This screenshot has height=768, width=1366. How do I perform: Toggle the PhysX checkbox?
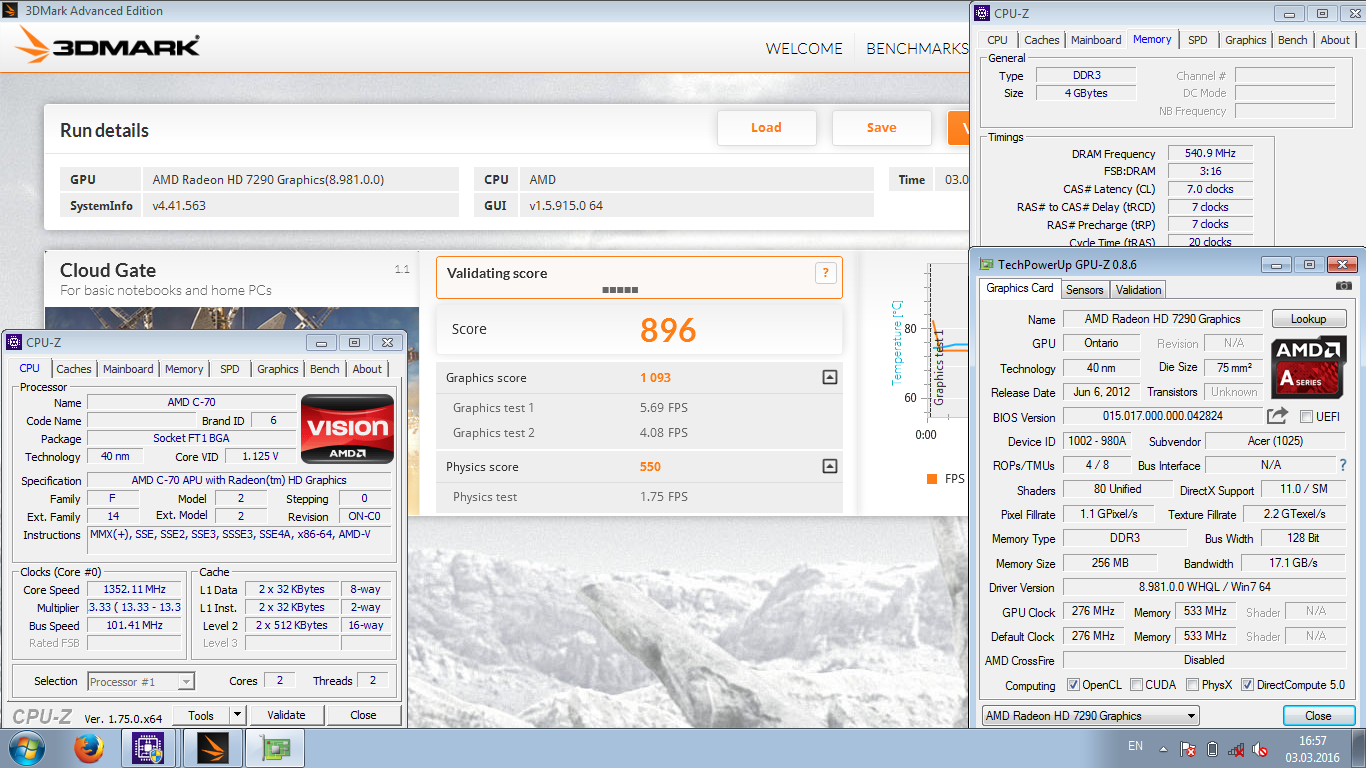point(1192,685)
